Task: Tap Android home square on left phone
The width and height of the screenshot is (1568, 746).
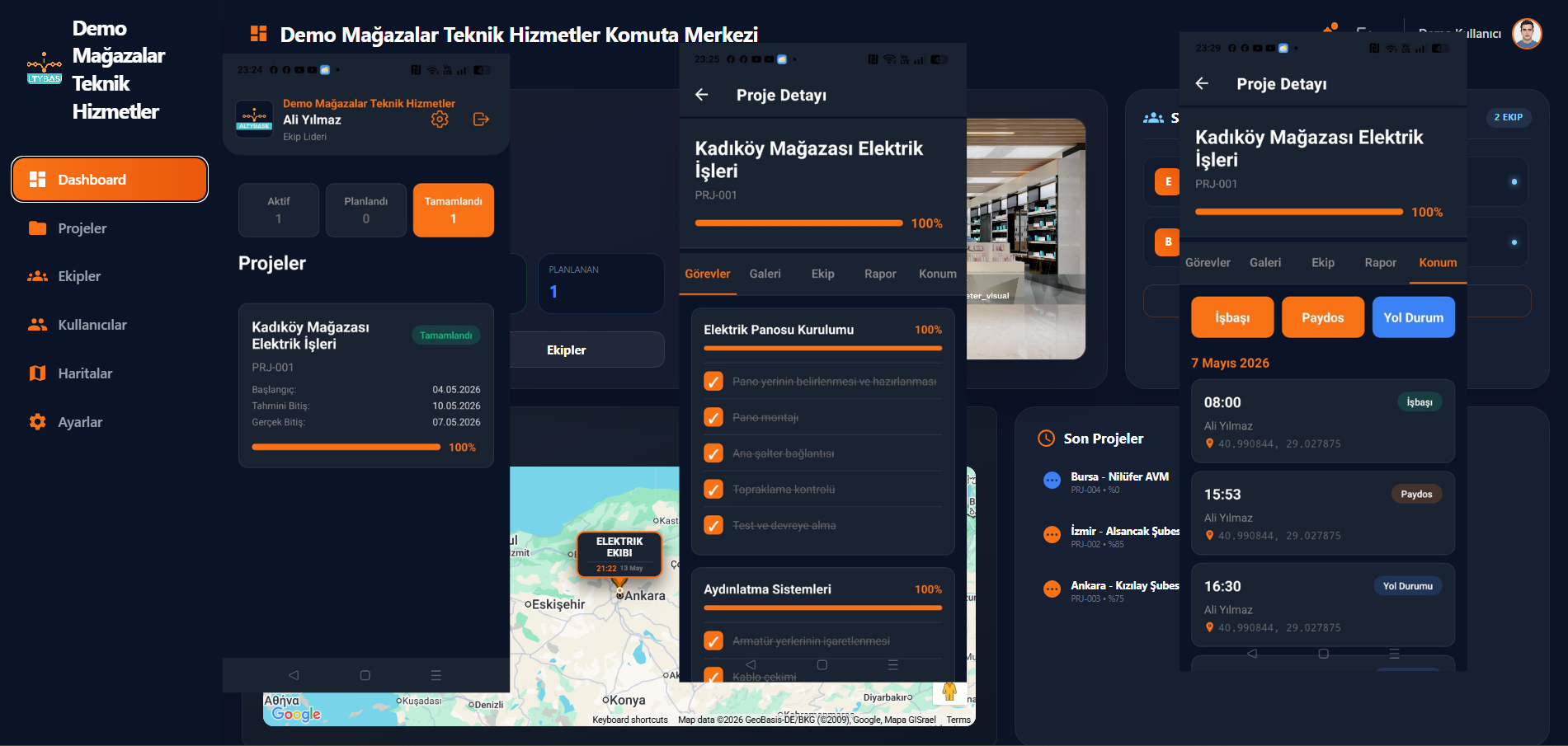Action: (365, 675)
